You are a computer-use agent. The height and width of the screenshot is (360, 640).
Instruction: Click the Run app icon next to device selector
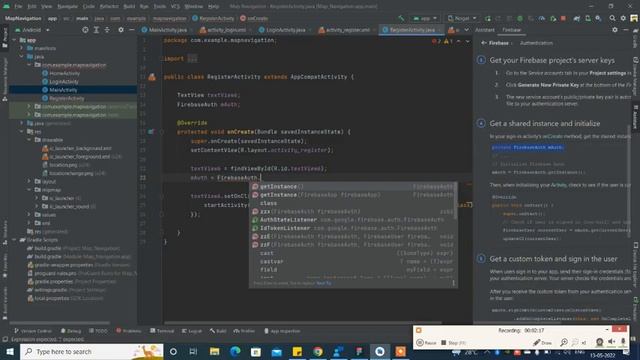tap(488, 18)
